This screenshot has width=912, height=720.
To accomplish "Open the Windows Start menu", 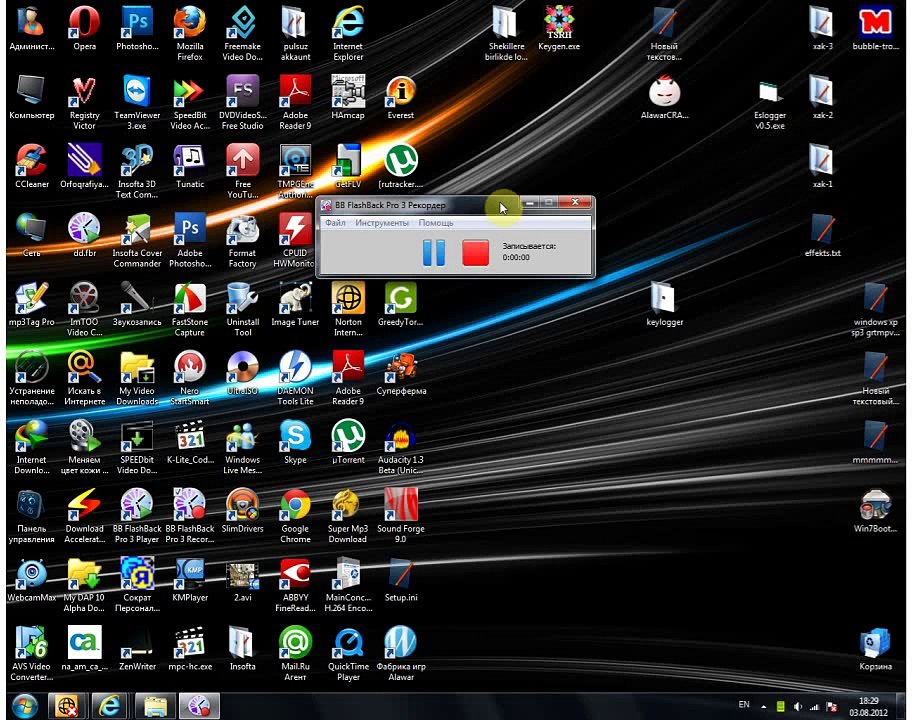I will [24, 706].
